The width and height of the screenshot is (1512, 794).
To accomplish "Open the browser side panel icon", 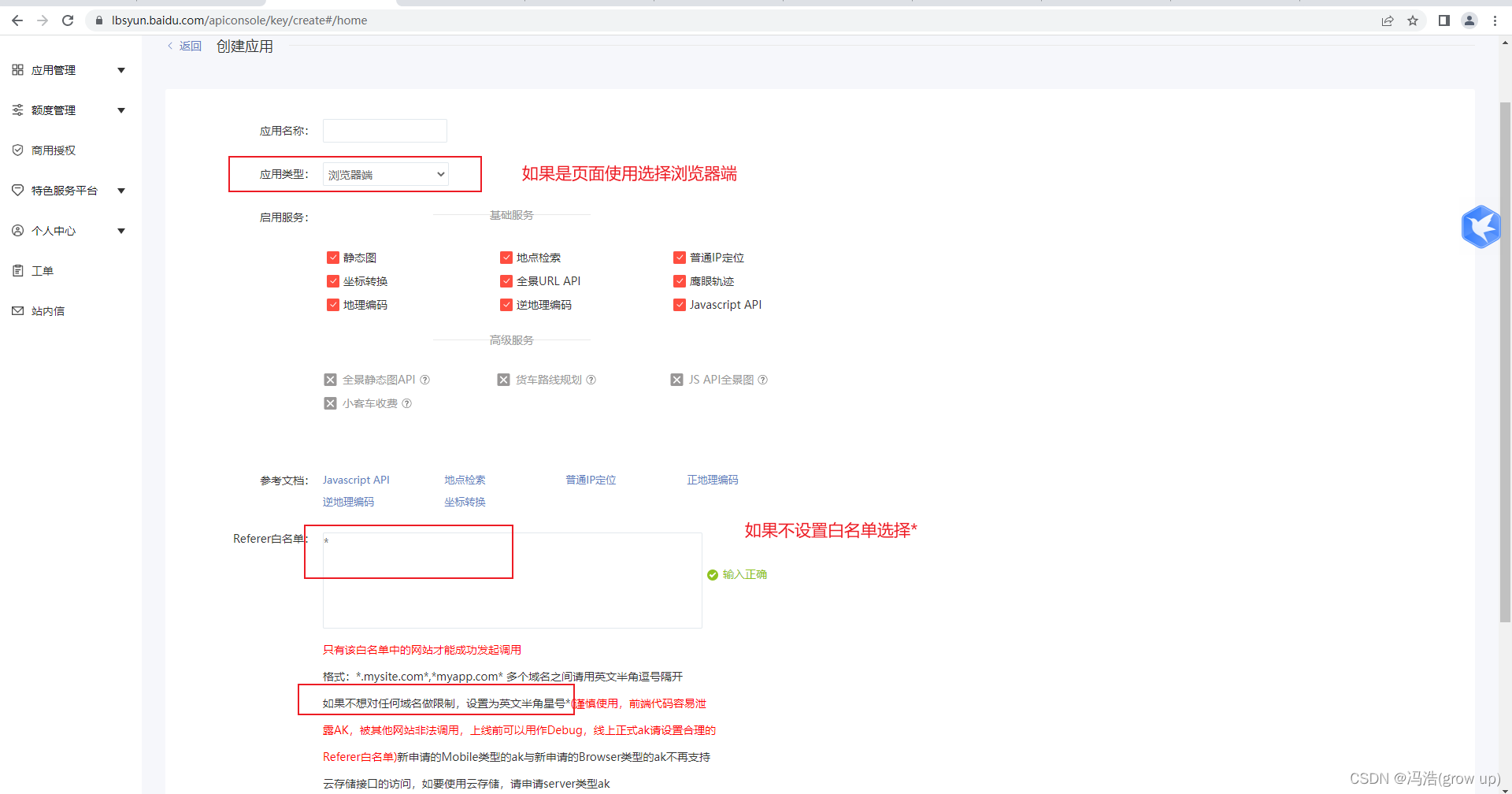I will tap(1444, 20).
